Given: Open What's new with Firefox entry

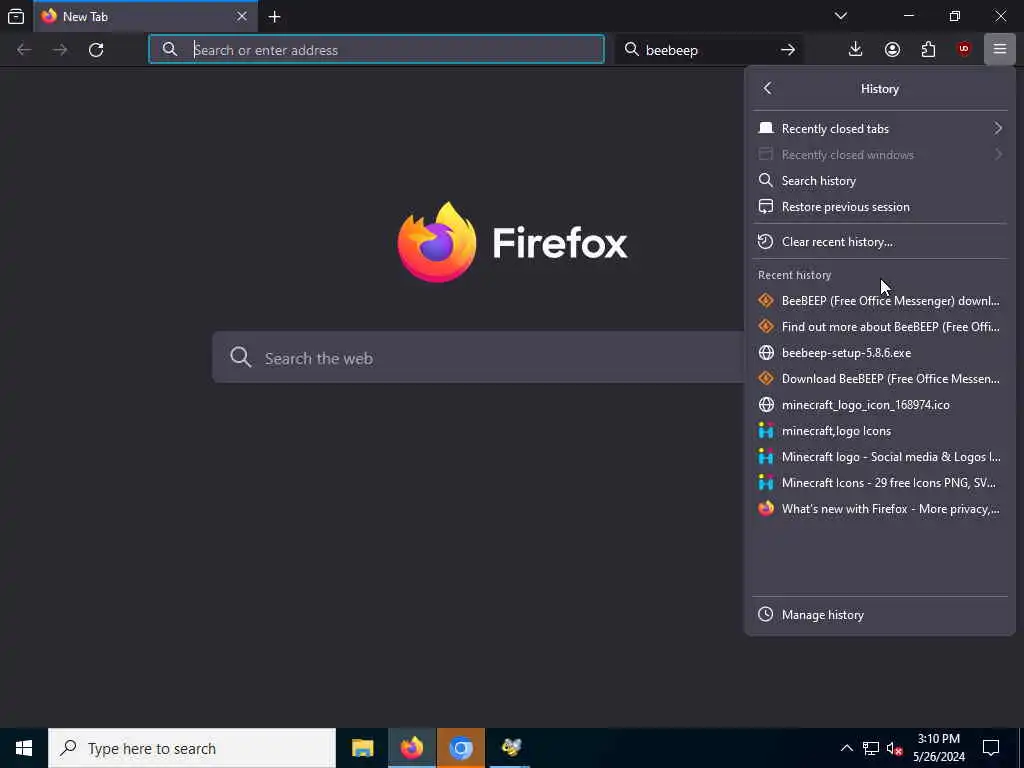Looking at the screenshot, I should click(x=880, y=509).
